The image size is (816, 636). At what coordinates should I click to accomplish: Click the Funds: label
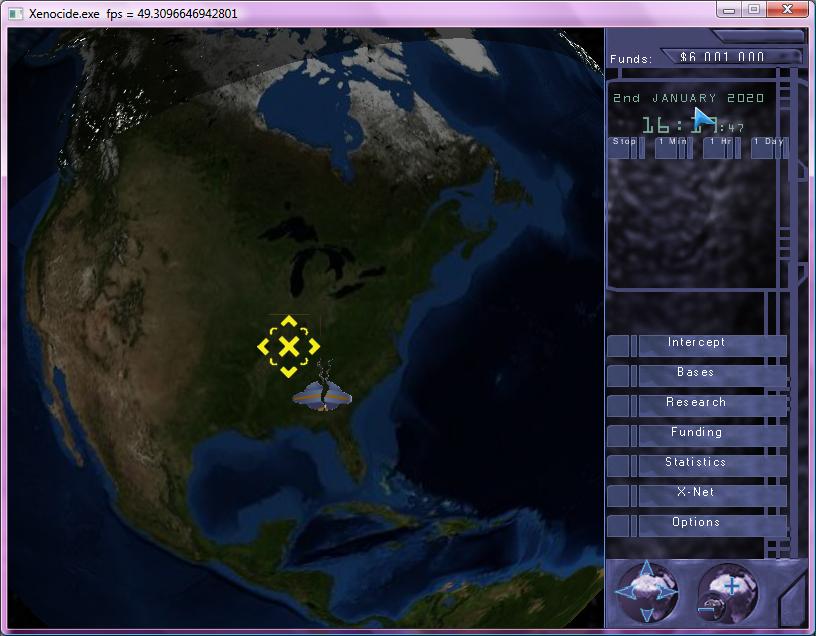coord(631,59)
